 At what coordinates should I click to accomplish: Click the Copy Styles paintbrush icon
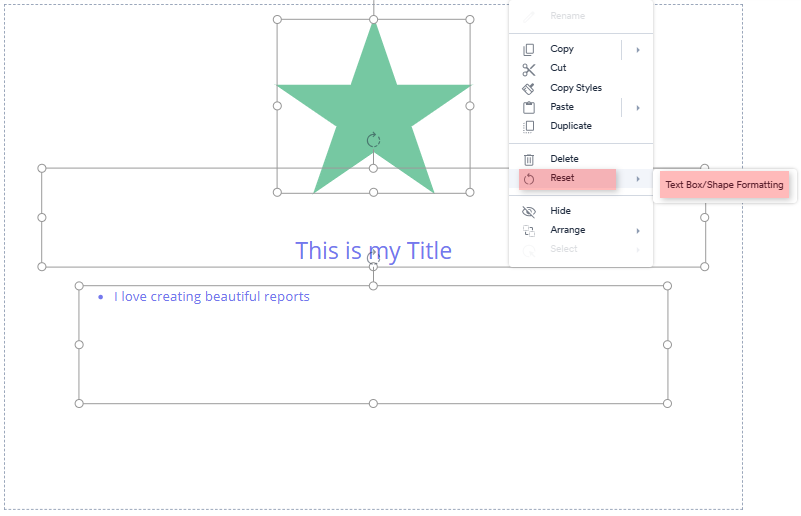tap(529, 88)
